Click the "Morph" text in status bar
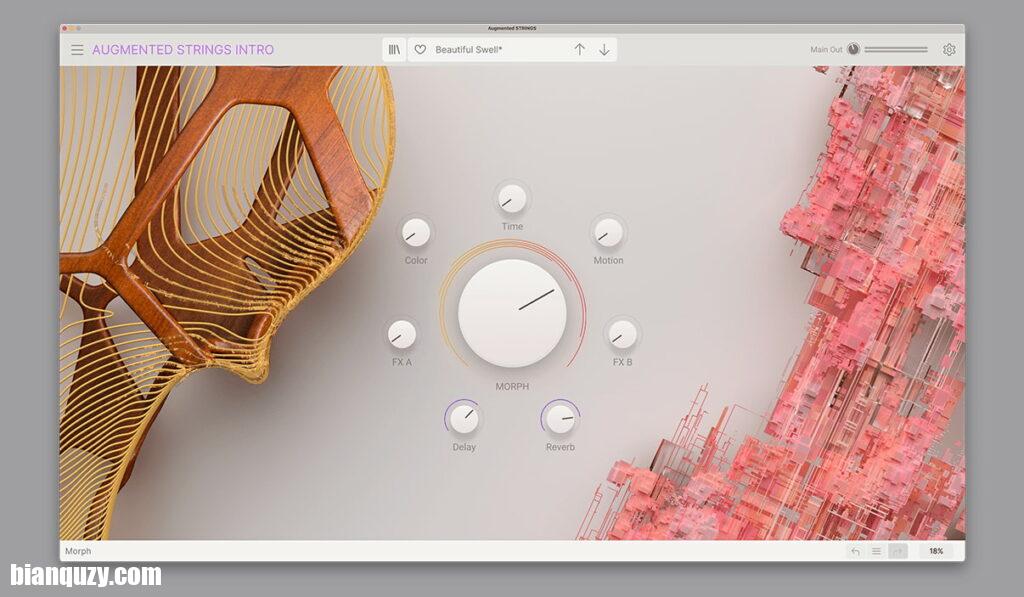The height and width of the screenshot is (597, 1024). (x=78, y=551)
